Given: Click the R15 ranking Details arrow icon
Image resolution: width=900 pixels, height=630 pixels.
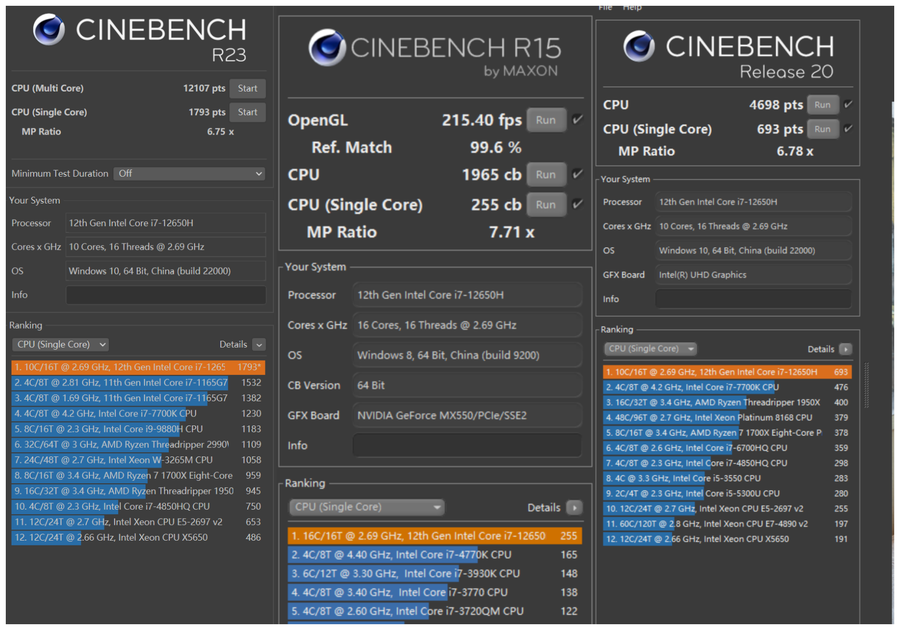Looking at the screenshot, I should click(574, 508).
